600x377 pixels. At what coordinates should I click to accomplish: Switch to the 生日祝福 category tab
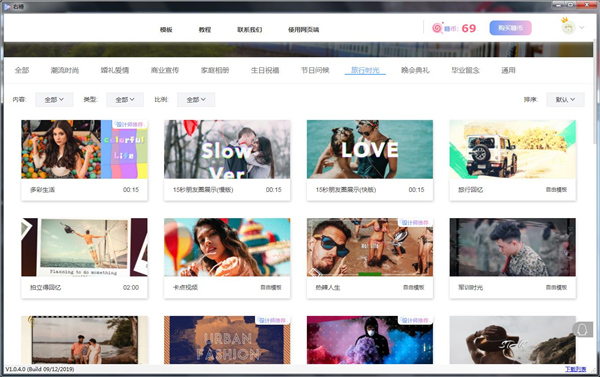pos(265,70)
